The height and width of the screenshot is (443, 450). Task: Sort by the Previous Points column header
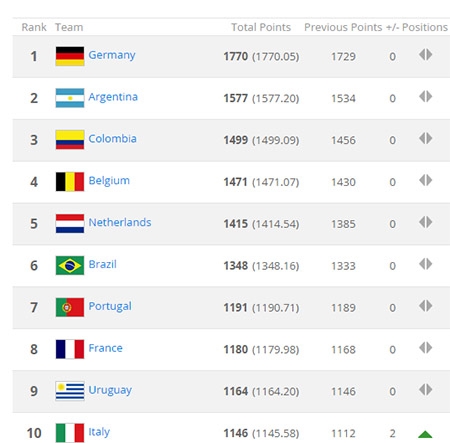(x=343, y=27)
